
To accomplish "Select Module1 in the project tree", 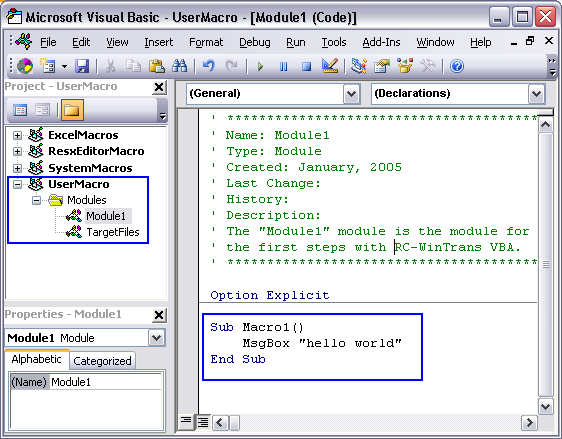I will click(106, 216).
